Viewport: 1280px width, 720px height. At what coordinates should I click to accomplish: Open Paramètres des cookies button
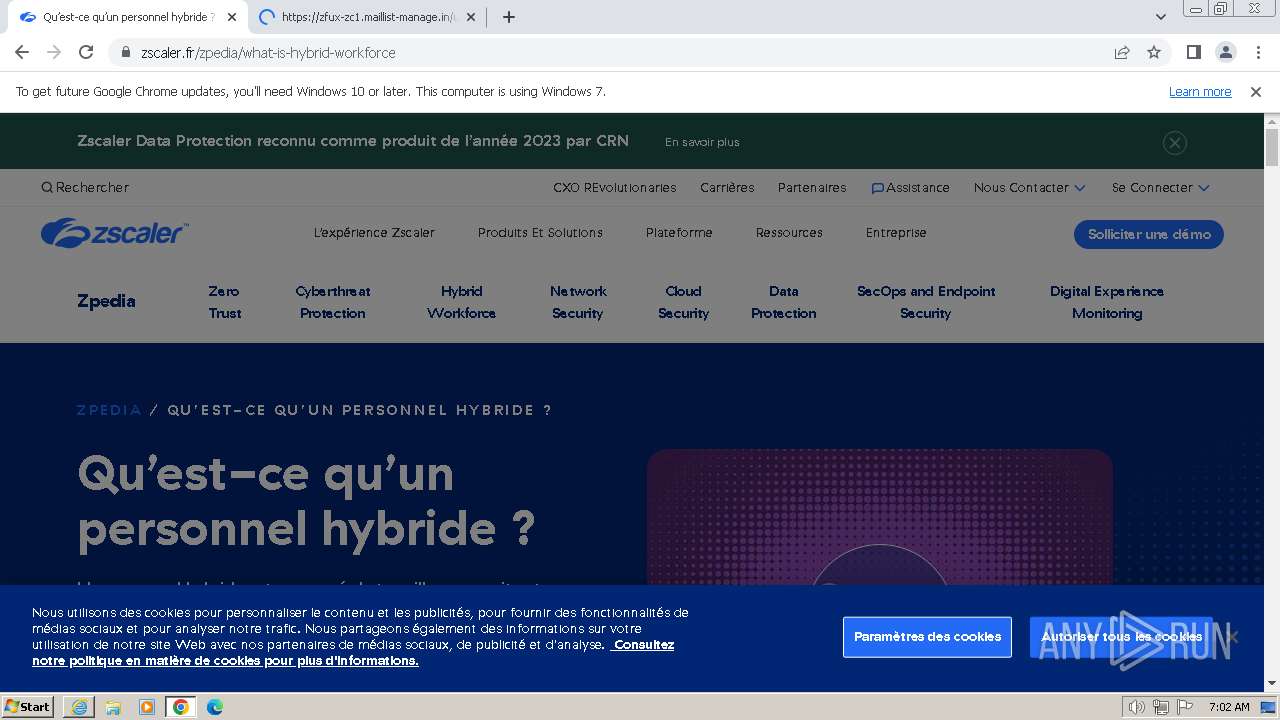[x=927, y=637]
